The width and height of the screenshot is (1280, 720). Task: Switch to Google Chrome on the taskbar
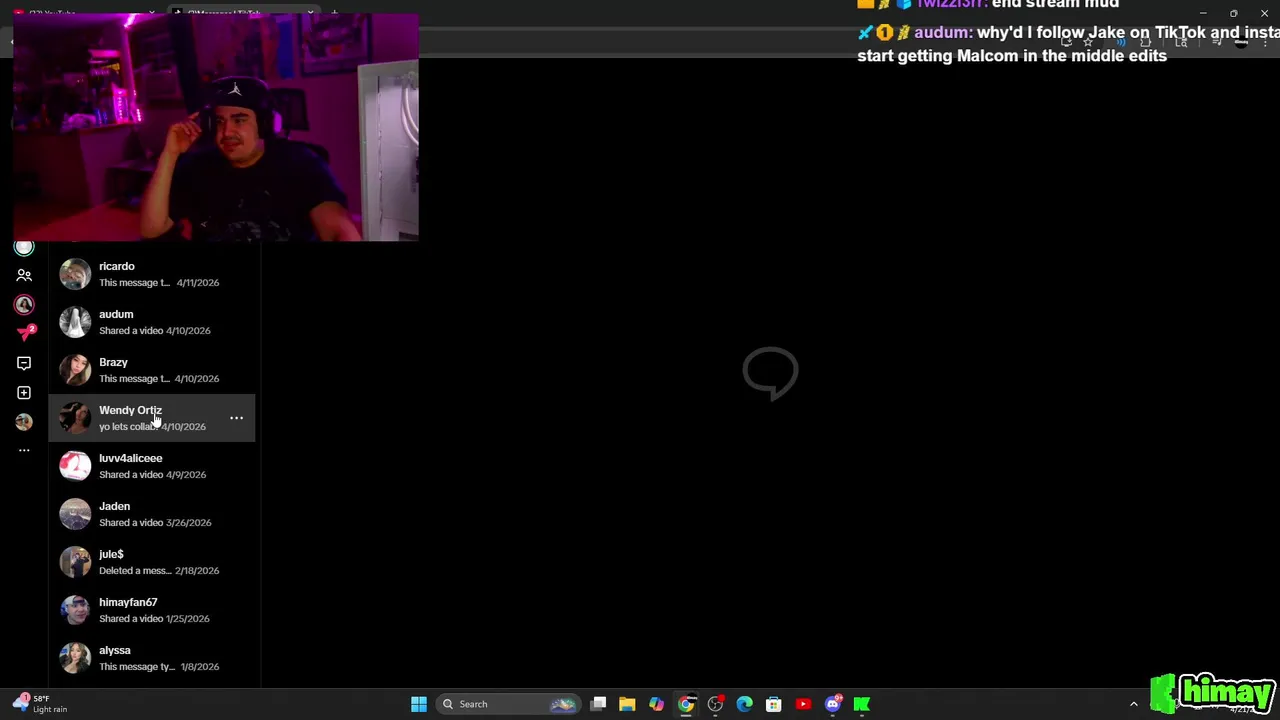click(686, 704)
